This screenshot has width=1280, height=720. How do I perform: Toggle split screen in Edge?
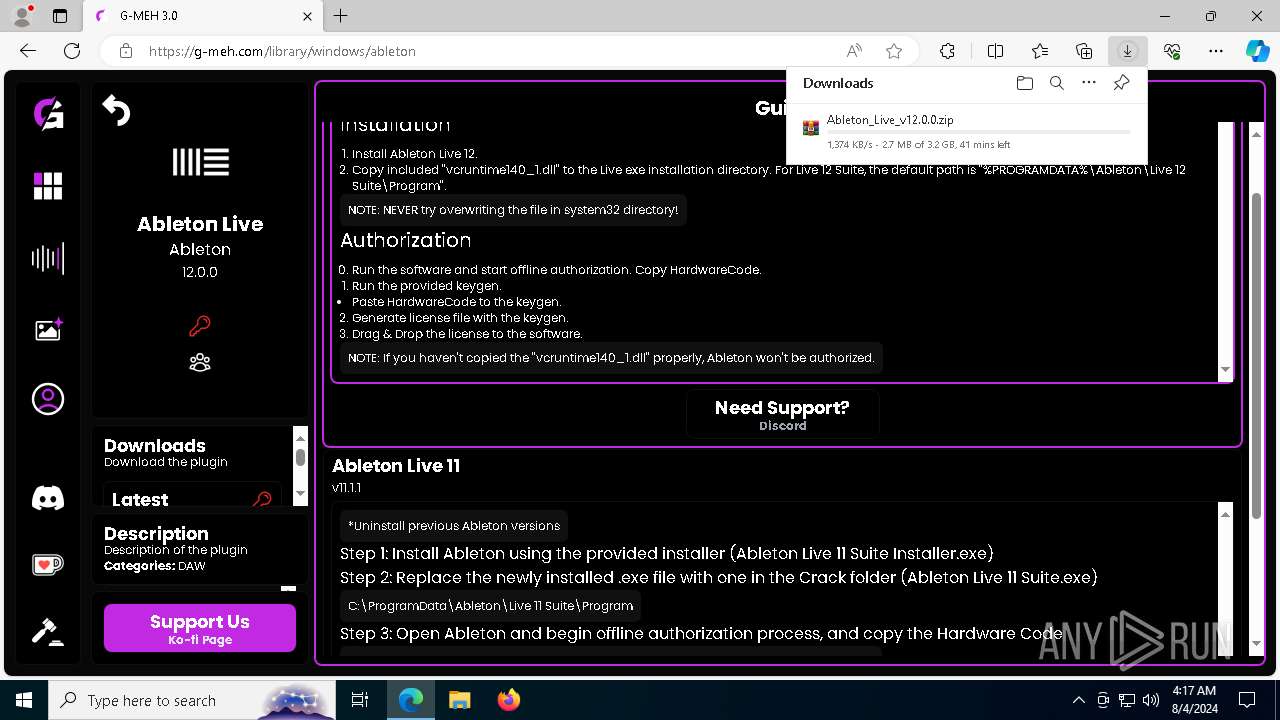click(995, 51)
